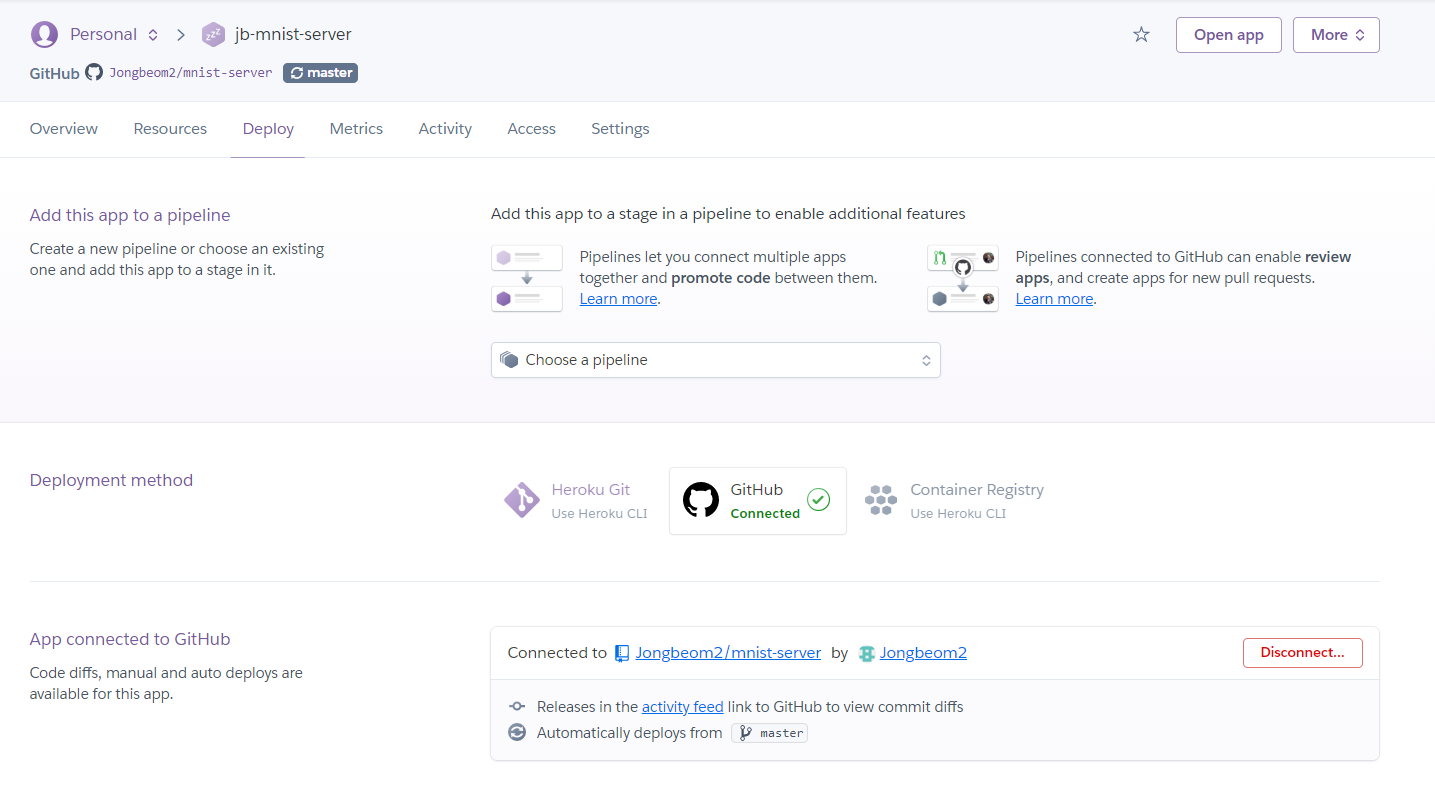Select GitHub deployment method
Viewport: 1435px width, 793px height.
click(758, 501)
